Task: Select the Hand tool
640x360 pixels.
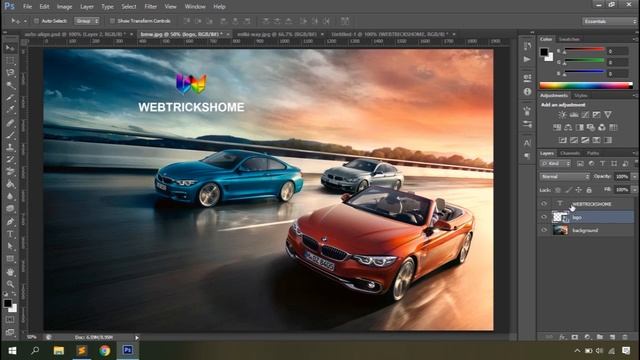Action: [10, 271]
